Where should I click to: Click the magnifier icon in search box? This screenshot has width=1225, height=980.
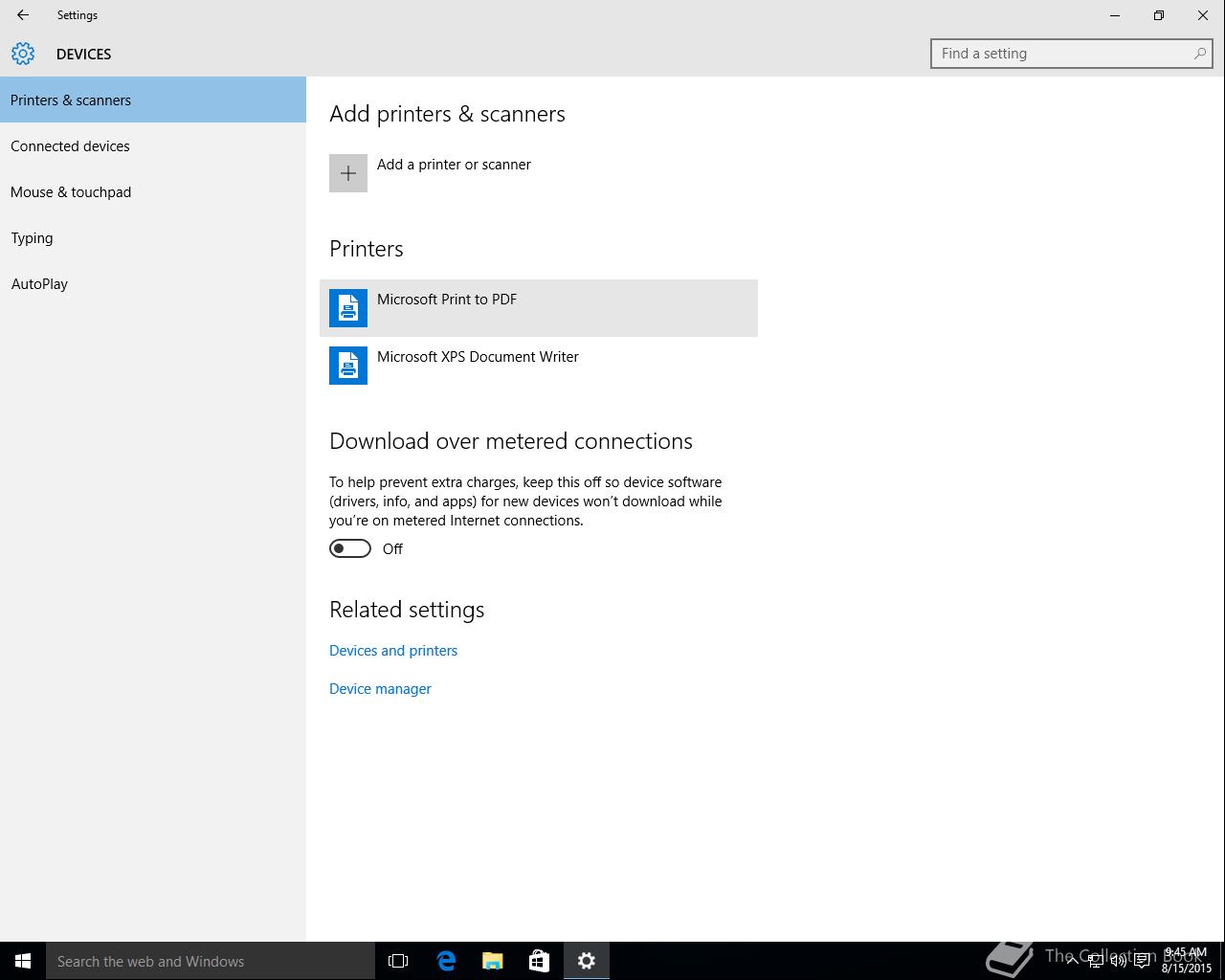(1199, 54)
